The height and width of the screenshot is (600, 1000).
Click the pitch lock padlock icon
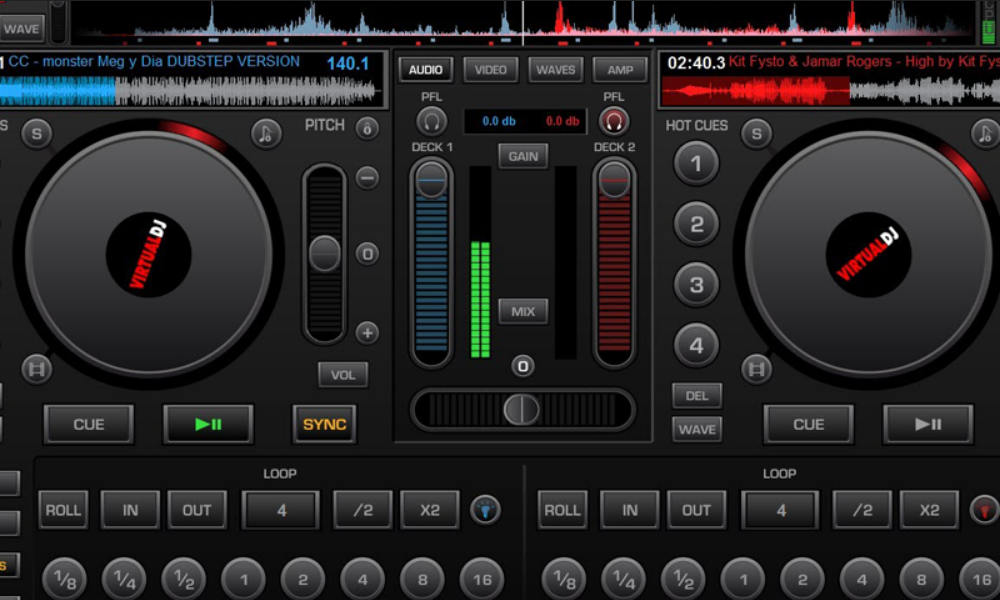pyautogui.click(x=366, y=127)
